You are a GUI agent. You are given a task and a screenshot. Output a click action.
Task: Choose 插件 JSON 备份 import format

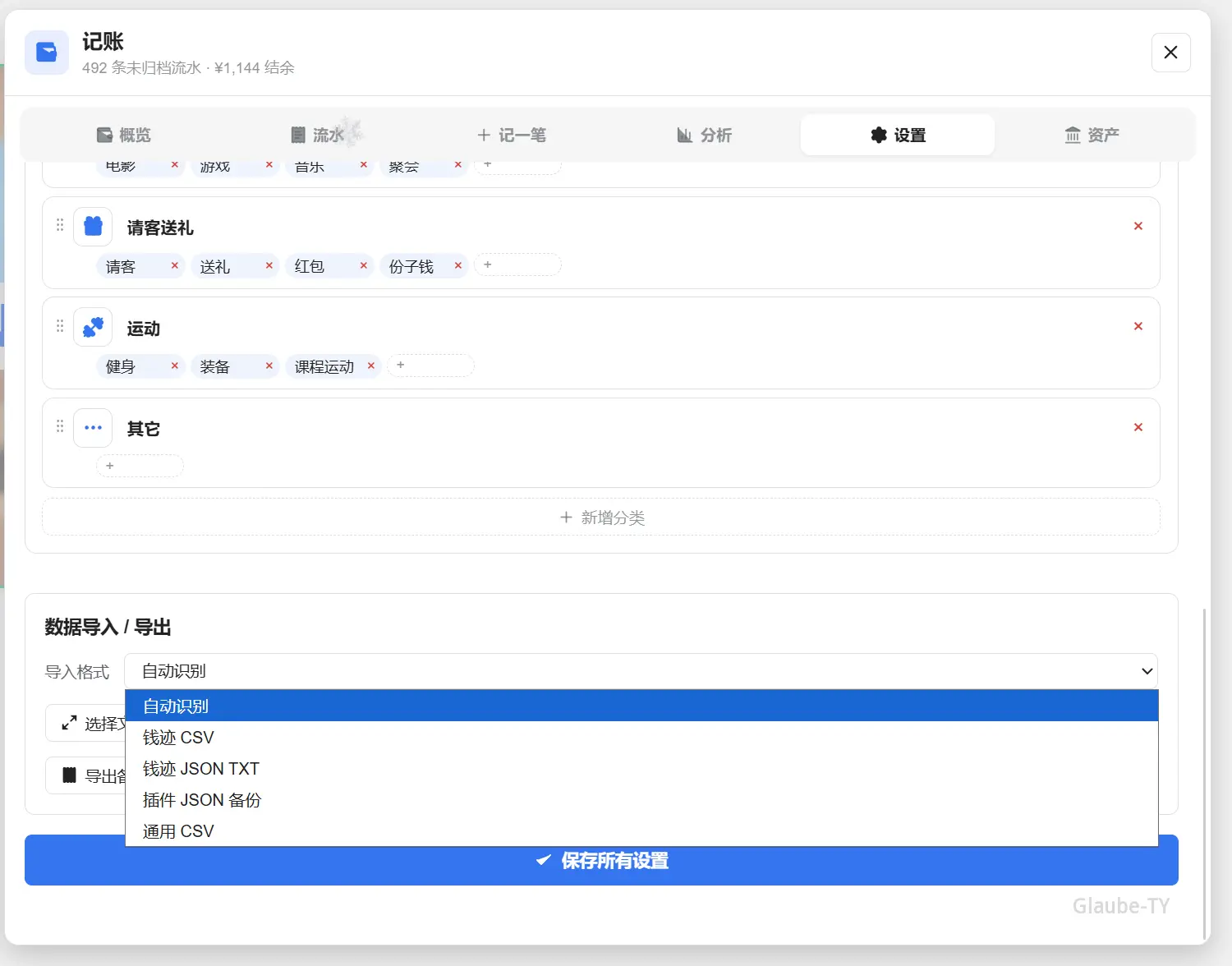point(641,800)
